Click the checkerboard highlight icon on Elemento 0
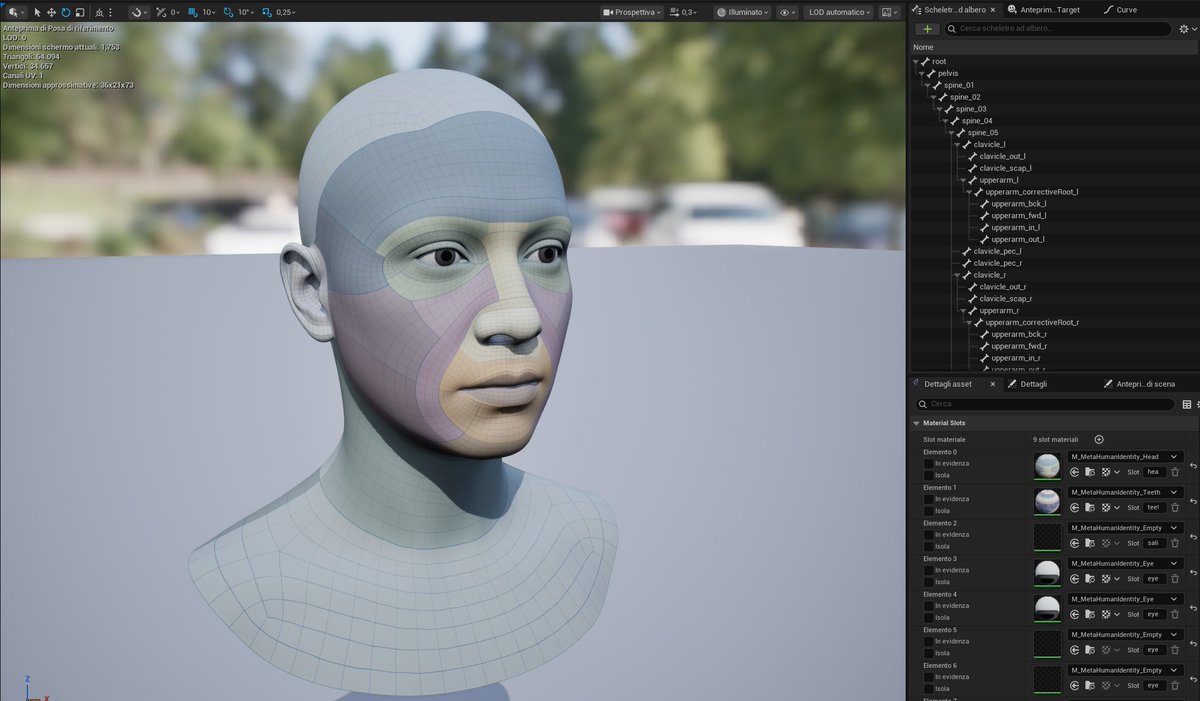This screenshot has height=701, width=1200. coord(1106,472)
